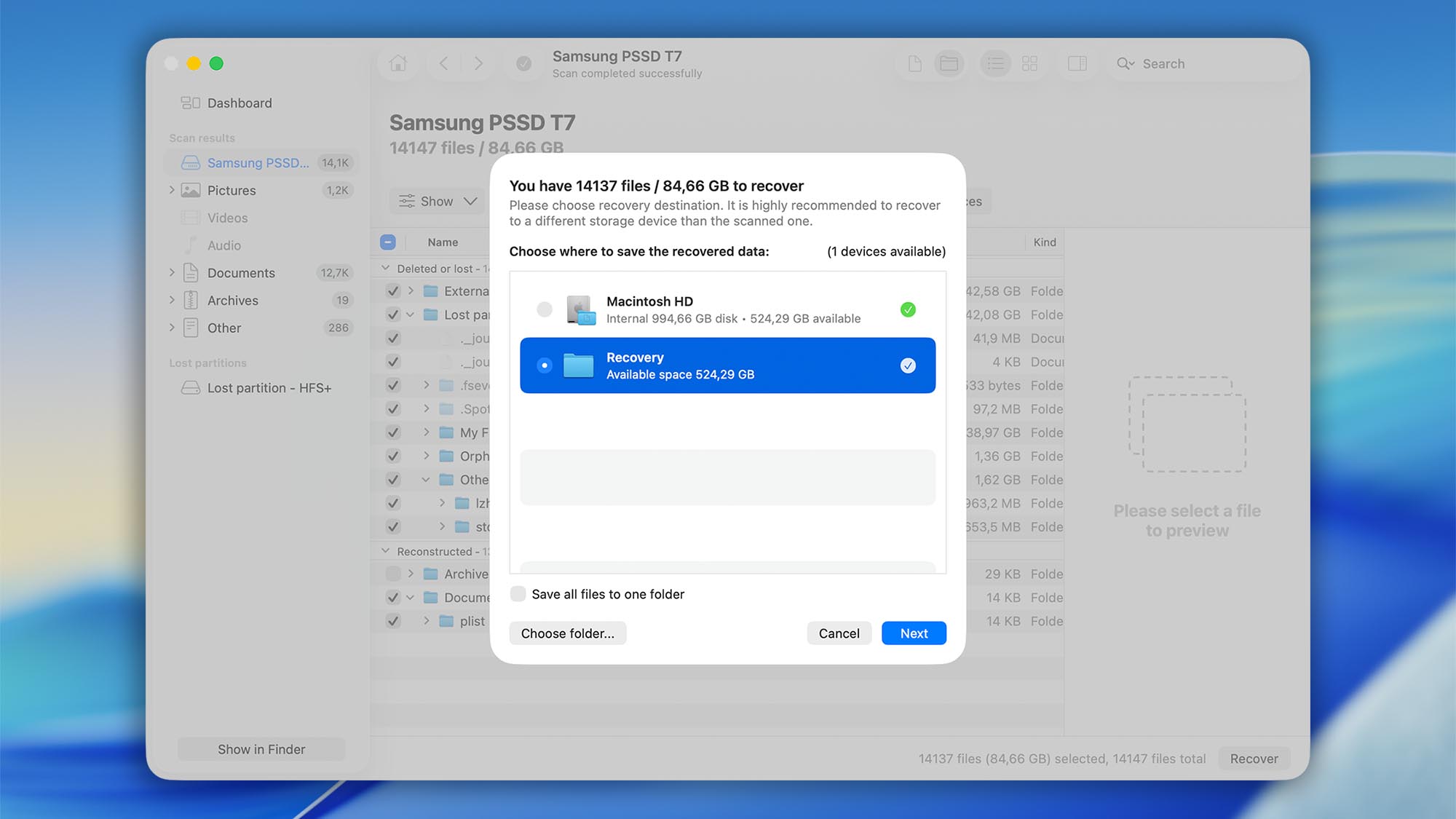1456x819 pixels.
Task: Enable "Save all files to one folder"
Action: tap(518, 593)
